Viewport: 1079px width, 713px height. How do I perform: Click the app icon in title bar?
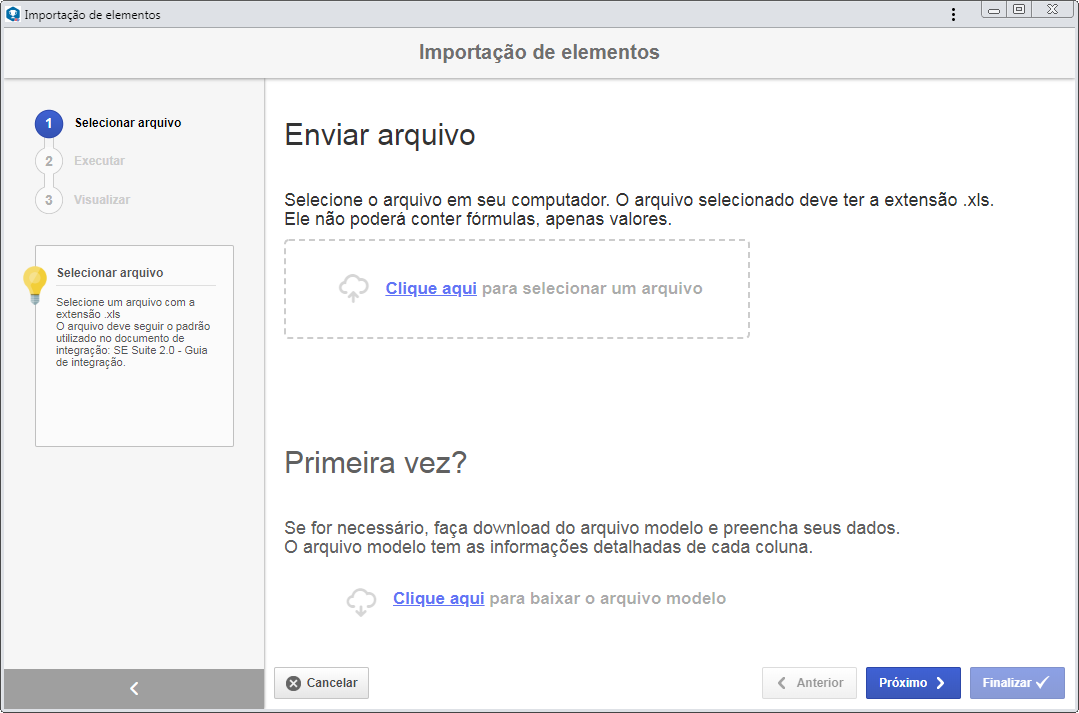(12, 14)
